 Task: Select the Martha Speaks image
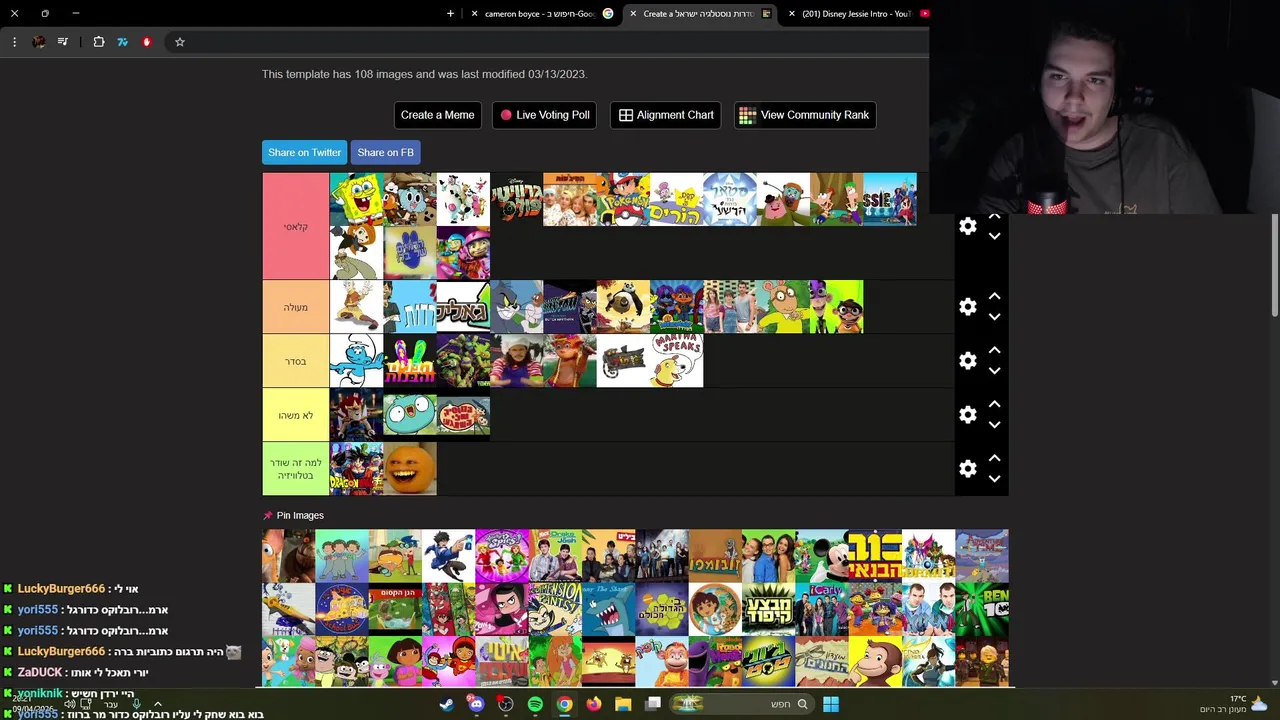676,360
